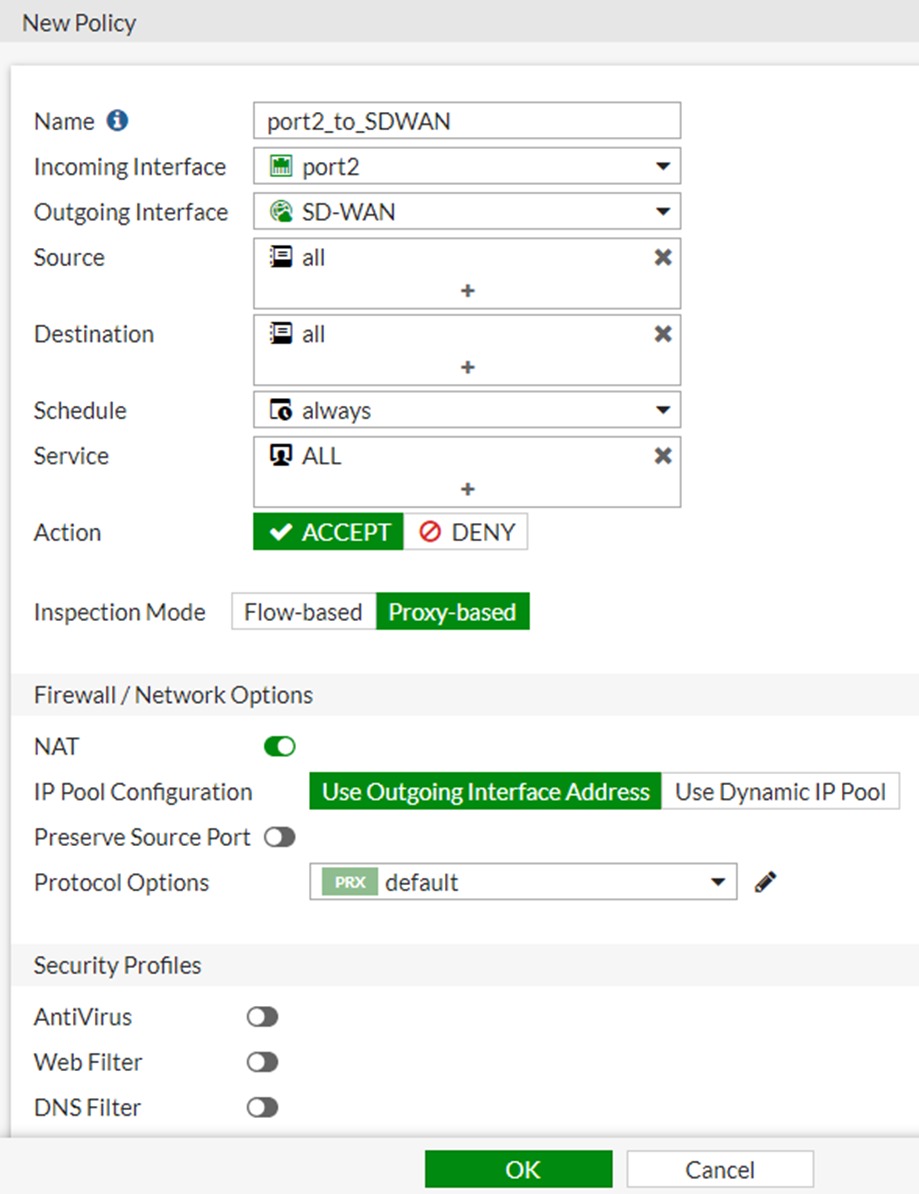Select Use Dynamic IP Pool option

[780, 792]
